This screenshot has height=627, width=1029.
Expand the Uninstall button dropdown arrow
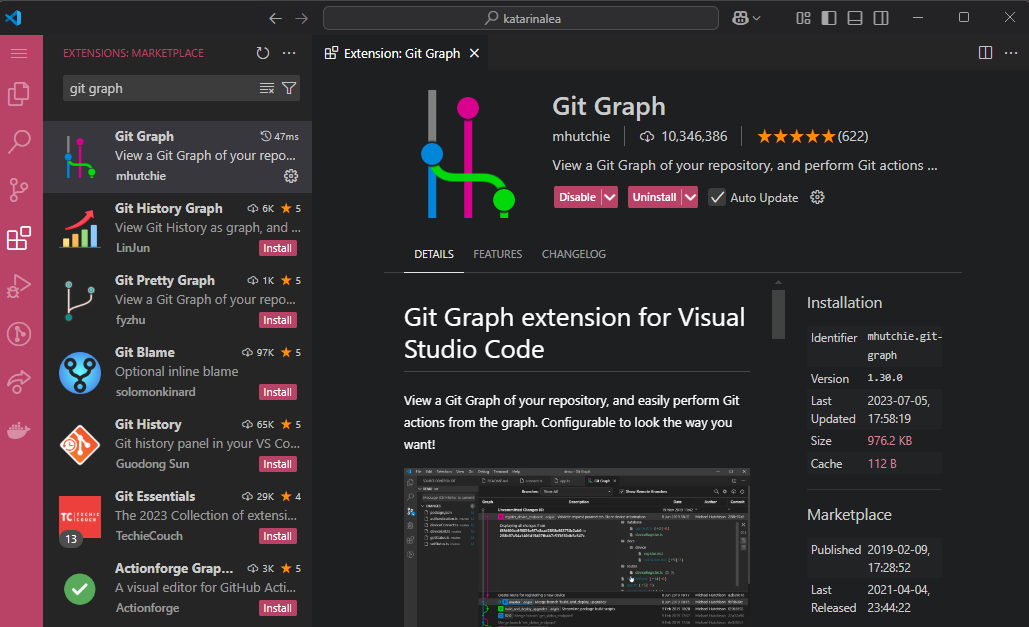(690, 197)
